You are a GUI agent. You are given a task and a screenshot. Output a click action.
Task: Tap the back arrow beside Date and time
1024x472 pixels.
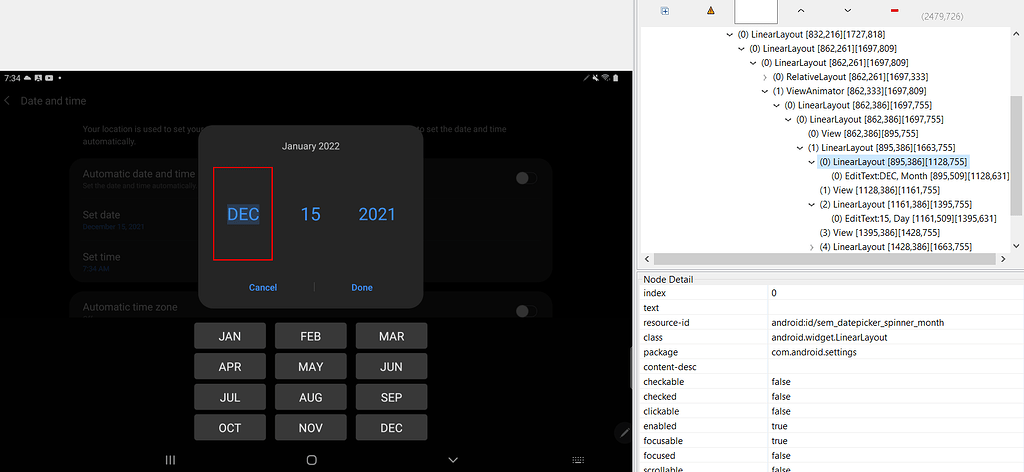(x=8, y=101)
